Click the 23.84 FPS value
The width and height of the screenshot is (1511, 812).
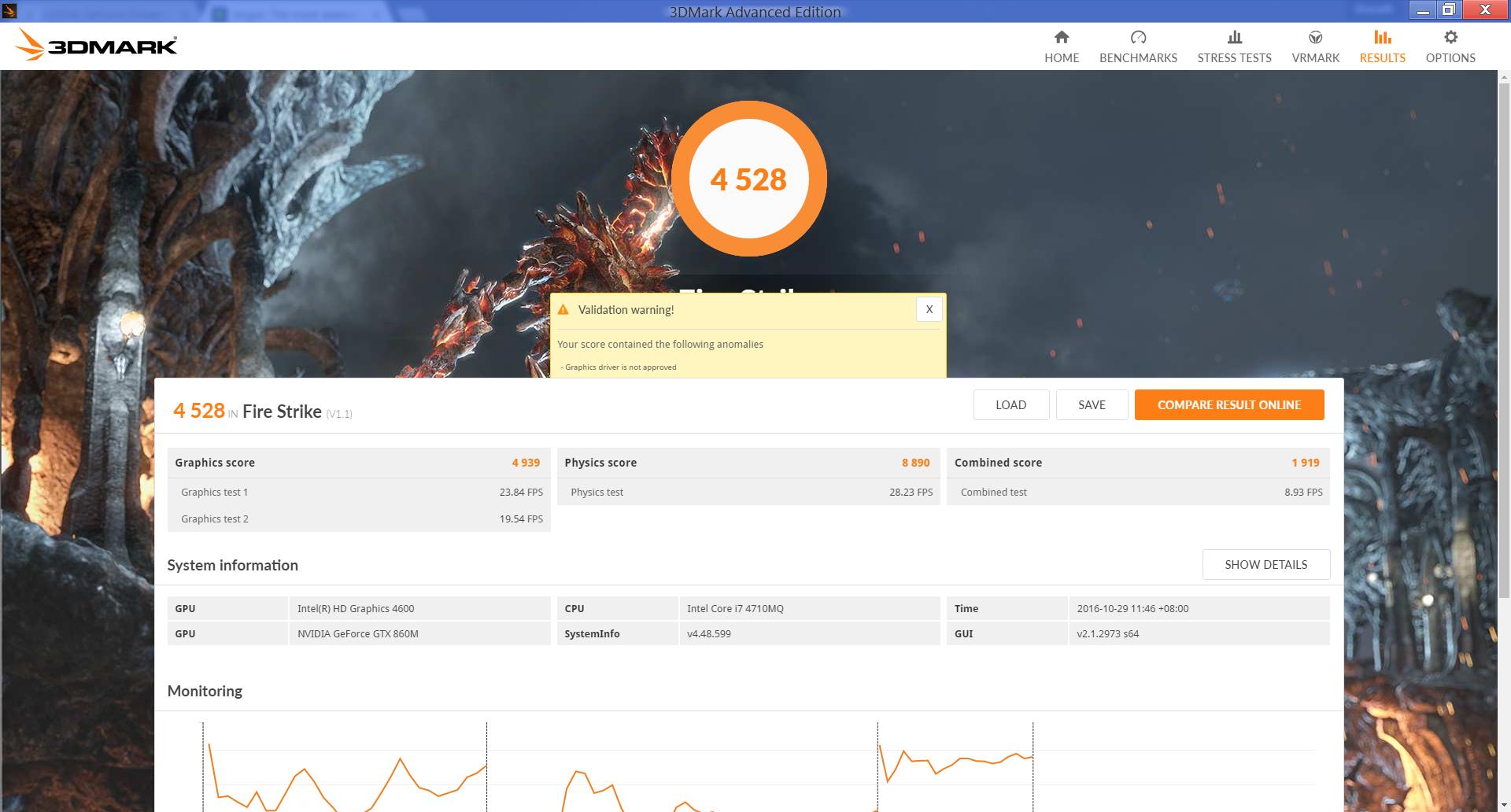coord(521,492)
